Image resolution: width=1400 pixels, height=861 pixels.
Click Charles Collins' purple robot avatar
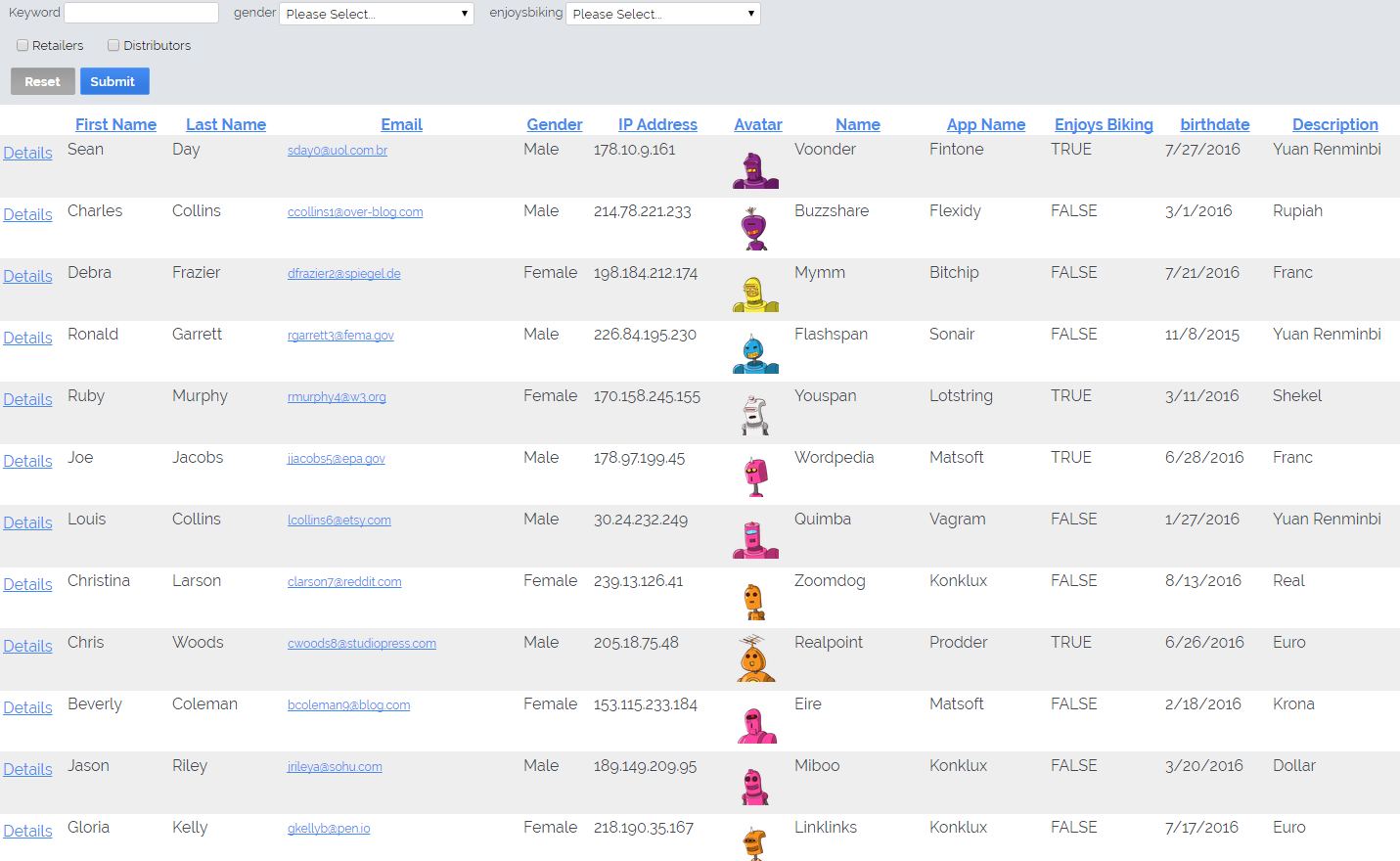pos(754,230)
